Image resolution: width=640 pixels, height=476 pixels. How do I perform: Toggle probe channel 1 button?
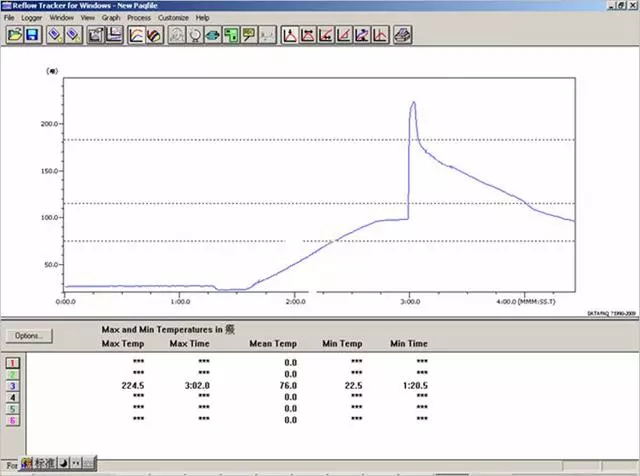[x=13, y=363]
